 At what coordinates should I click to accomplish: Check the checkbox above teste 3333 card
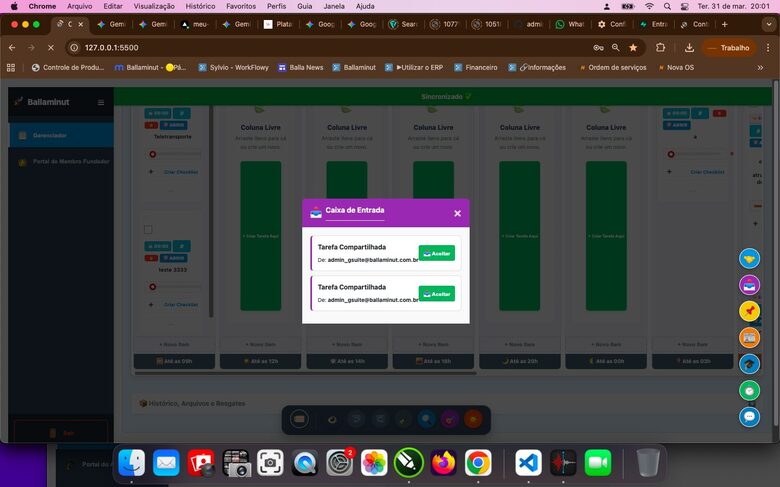148,229
